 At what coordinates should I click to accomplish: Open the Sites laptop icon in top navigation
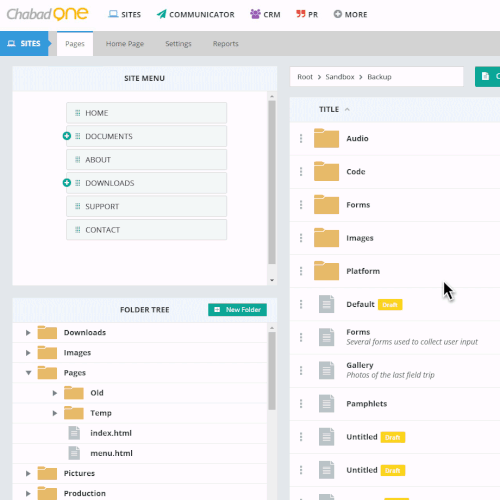pyautogui.click(x=113, y=14)
